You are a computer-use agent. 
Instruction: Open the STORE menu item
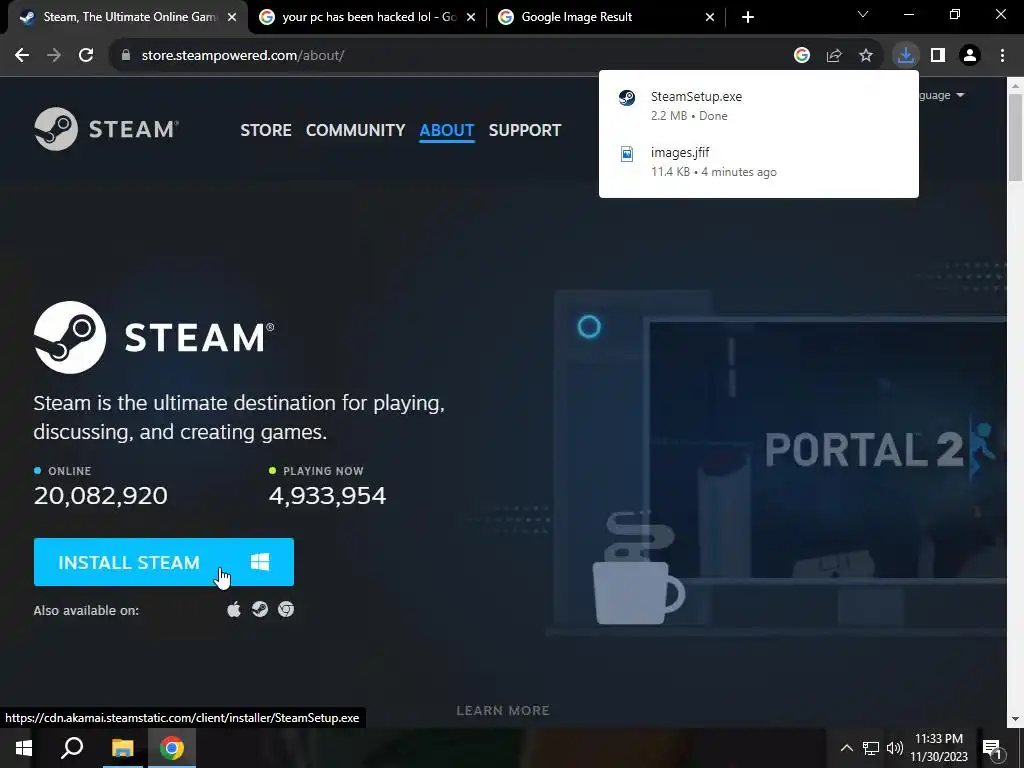tap(266, 130)
